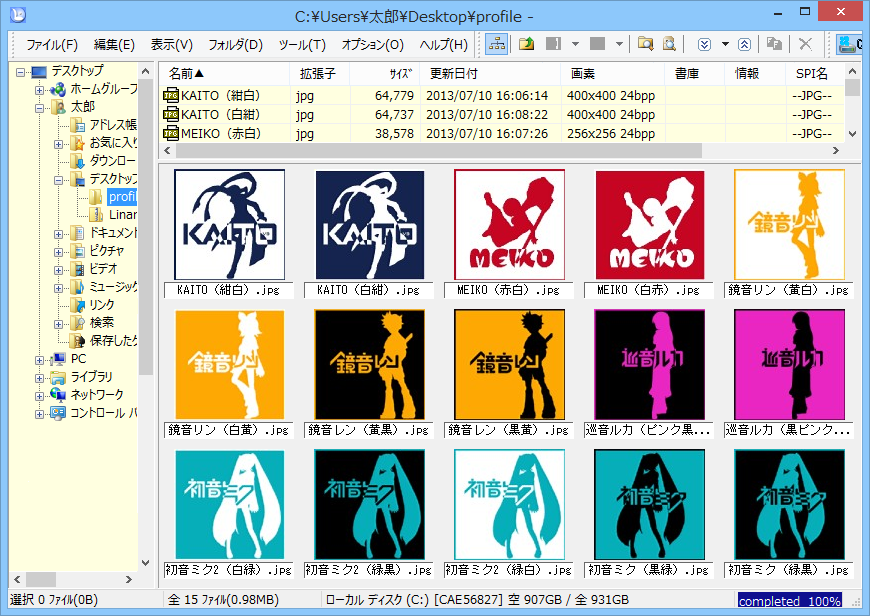Screen dimensions: 870x616
Task: Click the X delete icon on the toolbar
Action: click(x=804, y=45)
